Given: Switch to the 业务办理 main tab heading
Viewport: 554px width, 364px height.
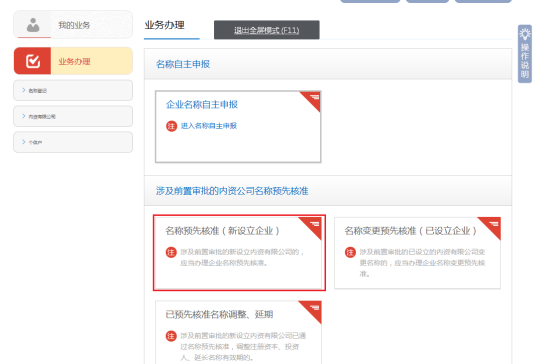Looking at the screenshot, I should click(x=165, y=25).
